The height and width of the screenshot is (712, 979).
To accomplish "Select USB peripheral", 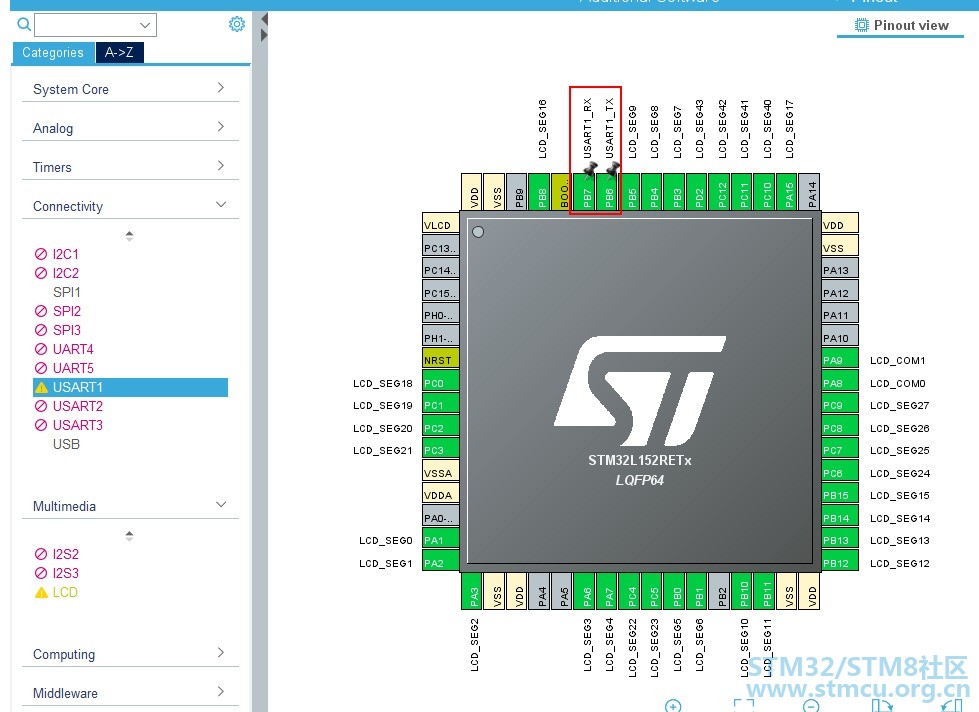I will [66, 444].
